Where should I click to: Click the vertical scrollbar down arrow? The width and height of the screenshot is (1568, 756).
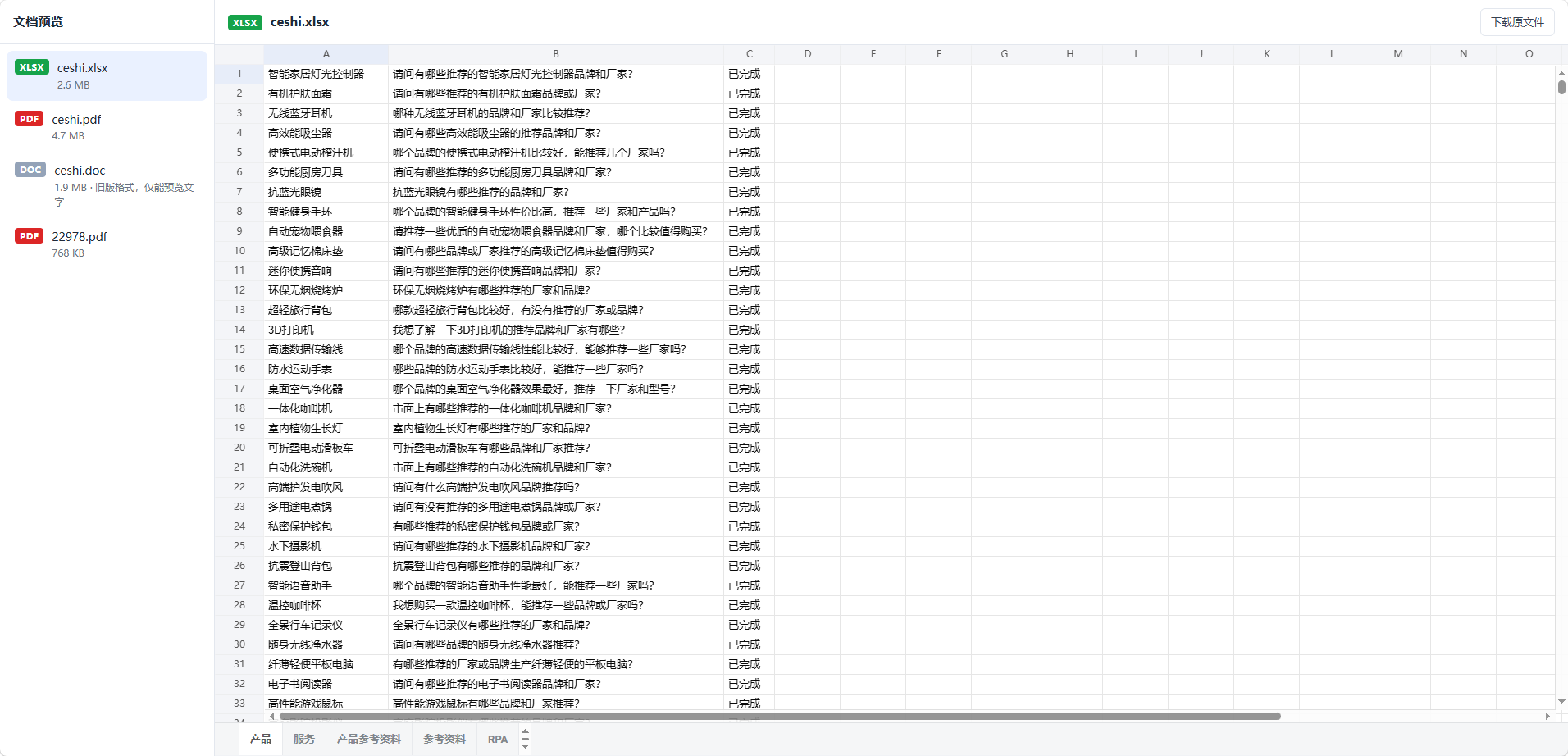[1561, 702]
